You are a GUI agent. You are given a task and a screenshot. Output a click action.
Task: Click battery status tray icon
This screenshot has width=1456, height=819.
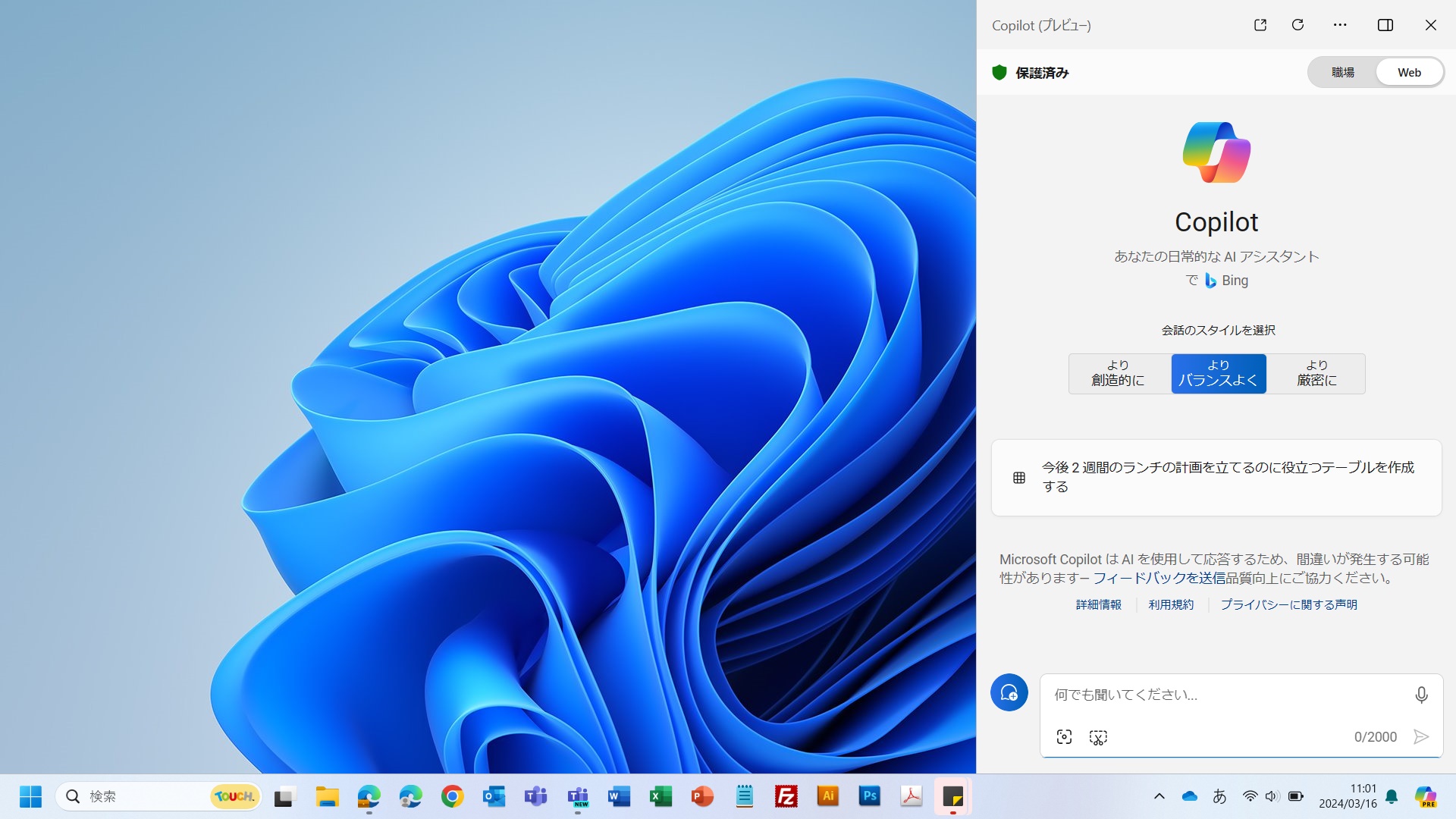pyautogui.click(x=1296, y=796)
